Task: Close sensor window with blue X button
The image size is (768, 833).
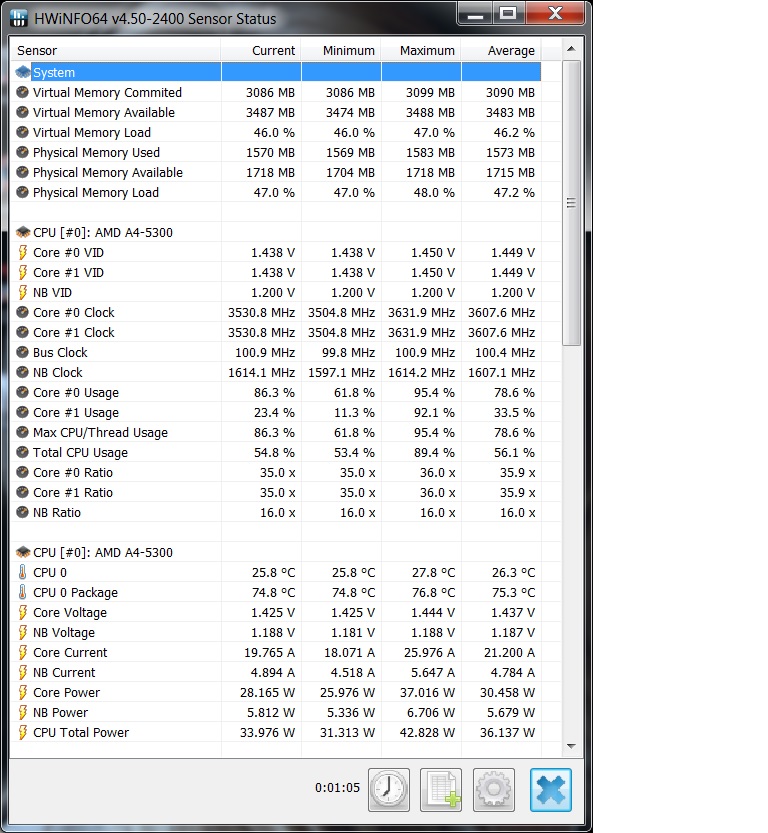Action: click(551, 789)
